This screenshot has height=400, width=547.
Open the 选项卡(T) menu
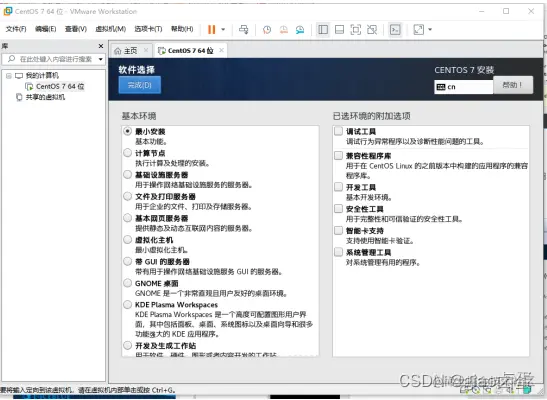(x=148, y=29)
